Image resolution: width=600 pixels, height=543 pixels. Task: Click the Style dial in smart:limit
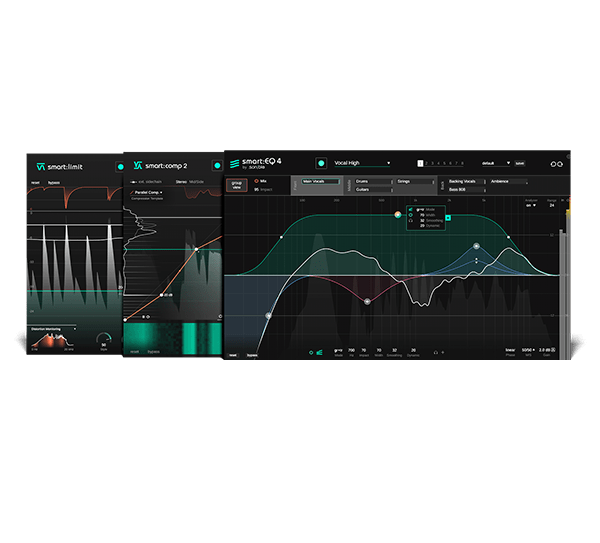(104, 338)
